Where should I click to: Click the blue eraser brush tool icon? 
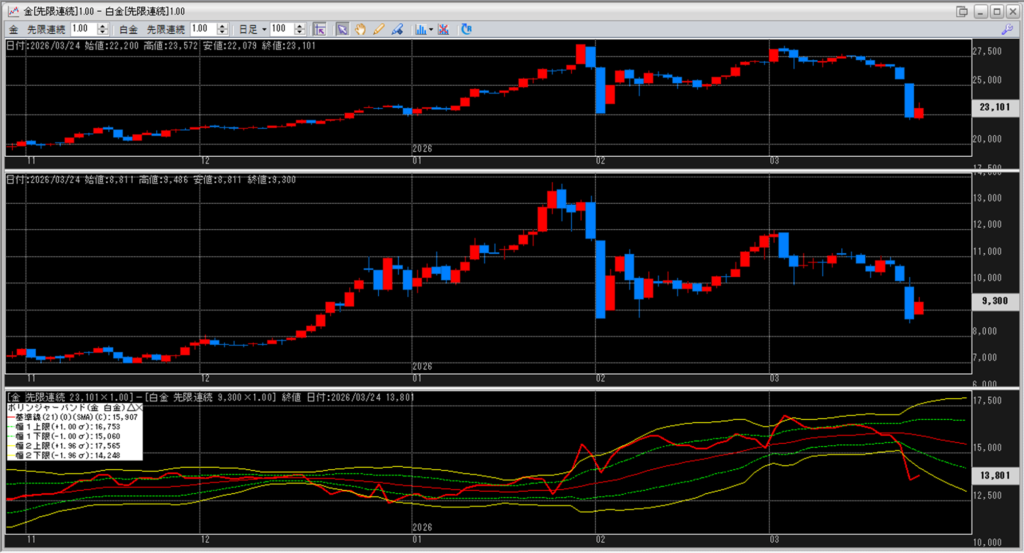pyautogui.click(x=397, y=29)
